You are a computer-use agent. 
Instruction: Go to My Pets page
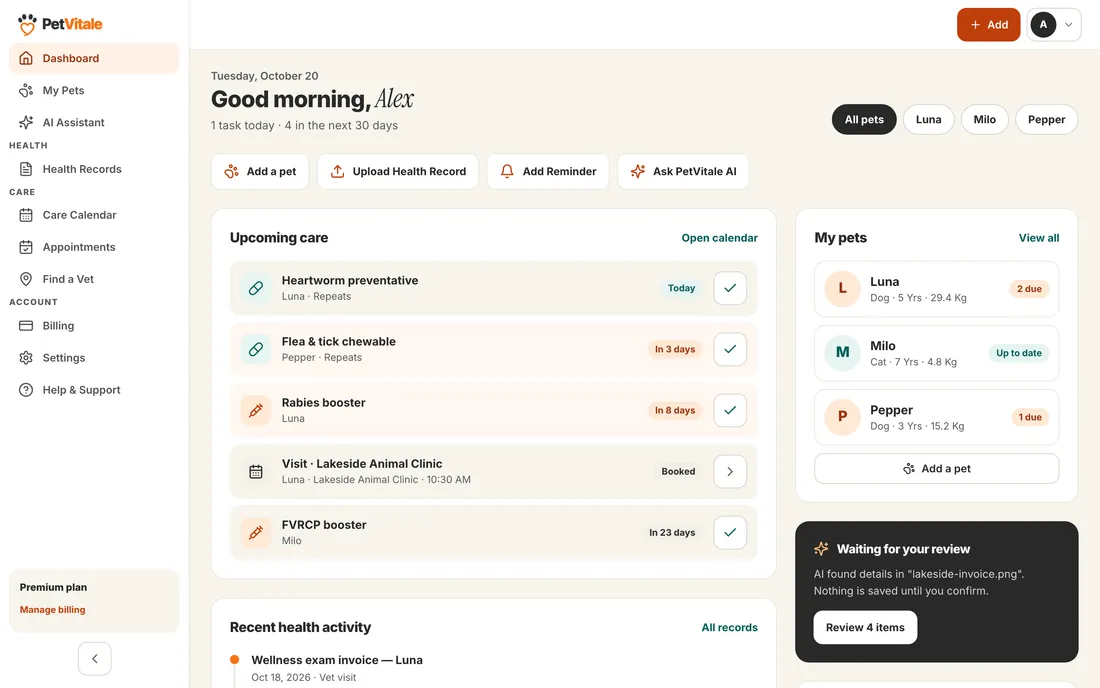pyautogui.click(x=94, y=90)
